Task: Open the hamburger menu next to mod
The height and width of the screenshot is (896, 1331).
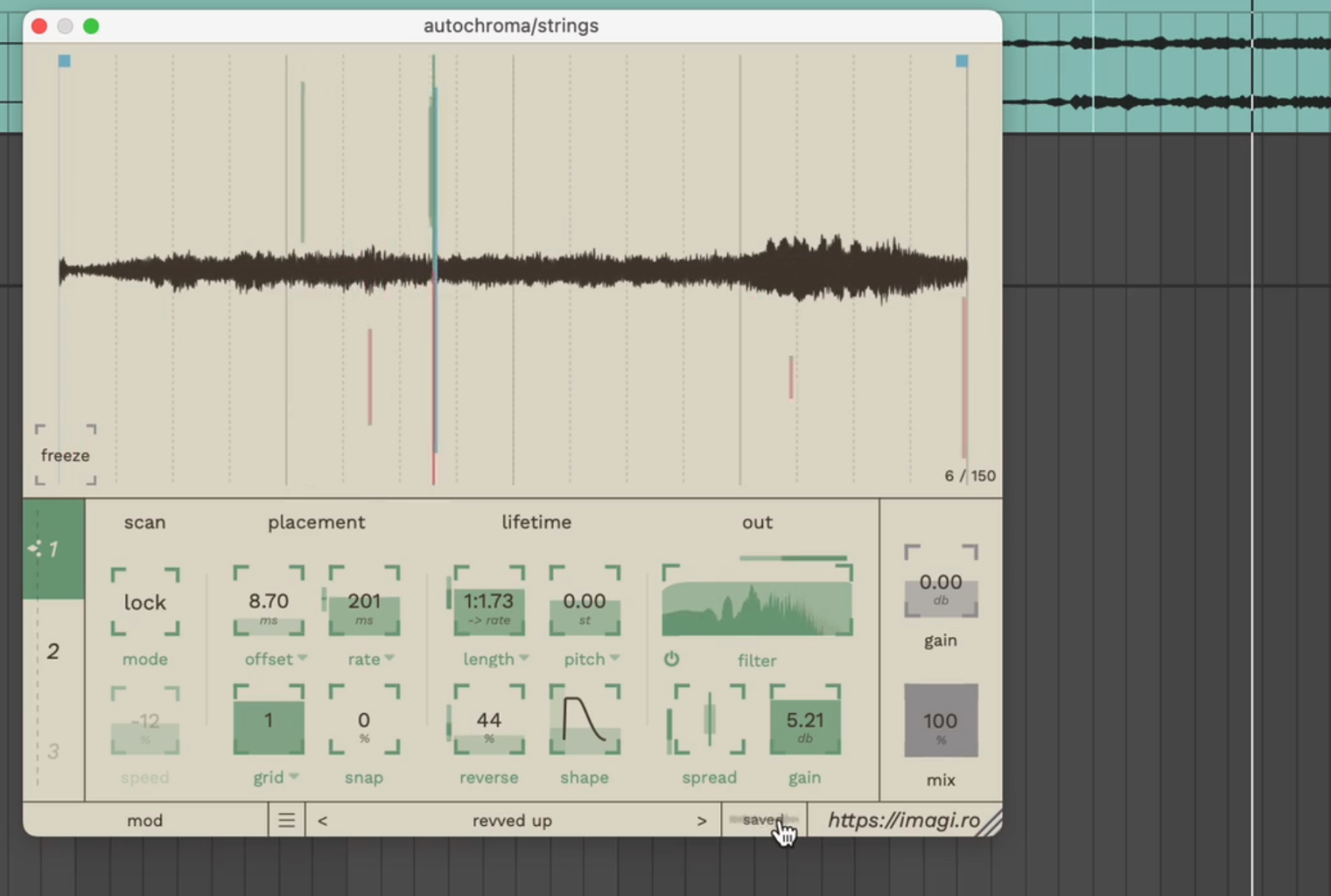Action: [286, 820]
